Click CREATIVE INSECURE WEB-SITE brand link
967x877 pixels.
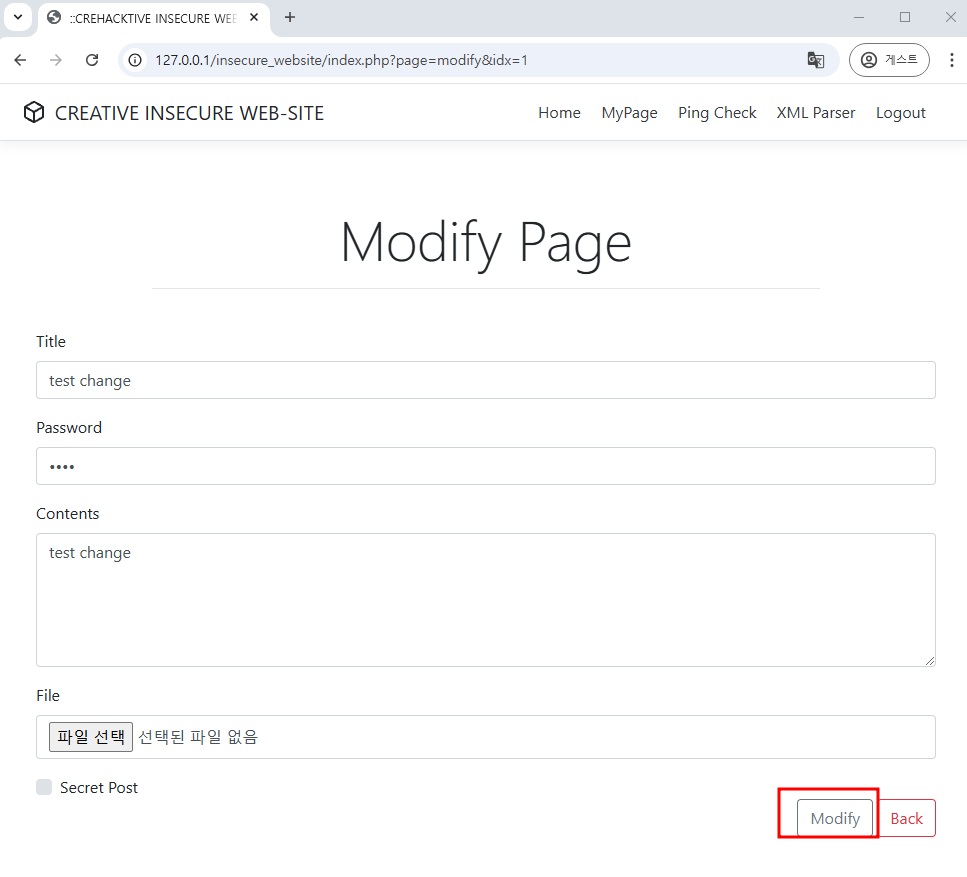pos(189,113)
